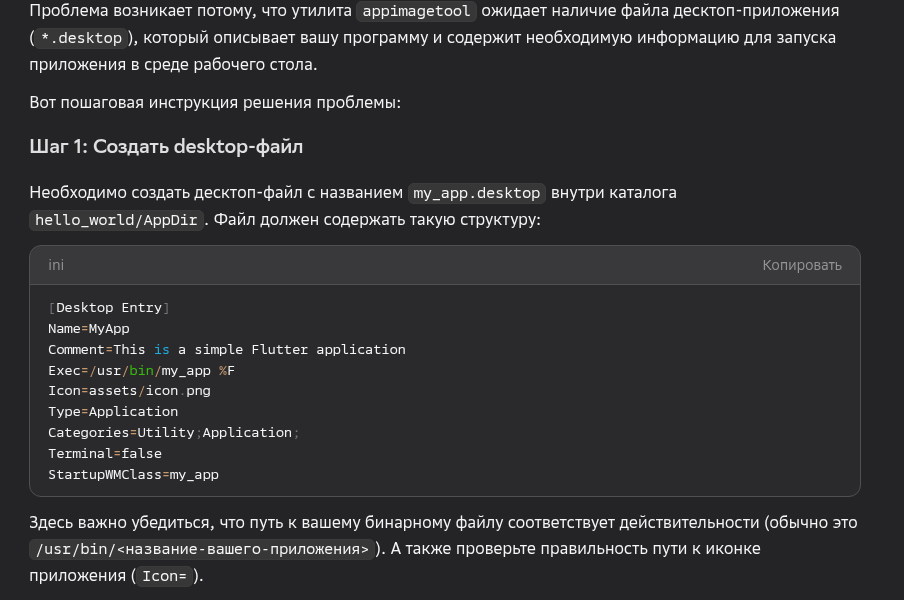This screenshot has width=904, height=600.
Task: Click the inline code Icon= at bottom
Action: click(165, 576)
